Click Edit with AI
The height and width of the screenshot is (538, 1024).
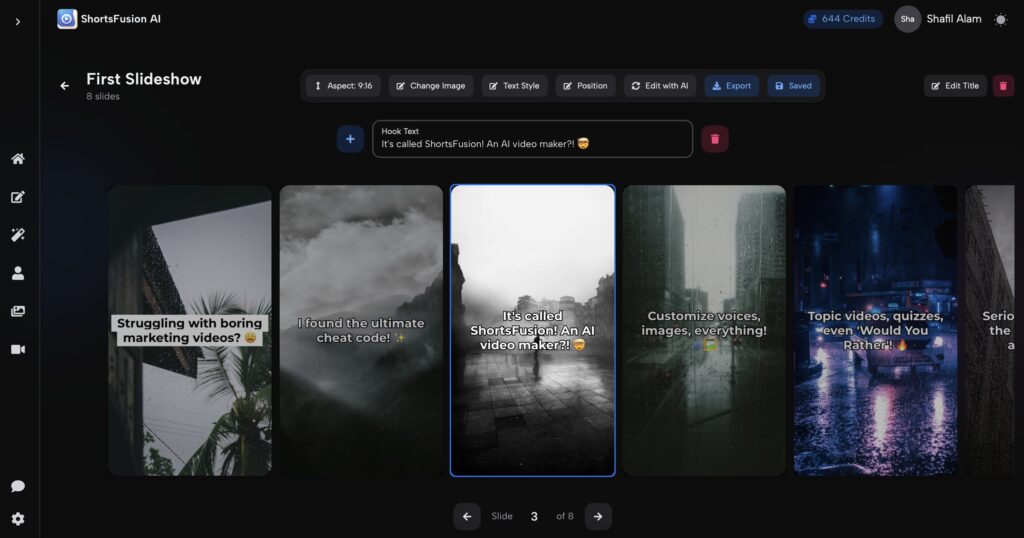[660, 86]
